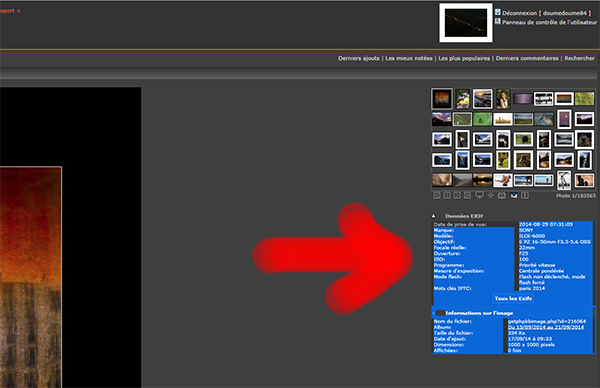Click the metering value Centrale pondérée
The width and height of the screenshot is (600, 388).
[541, 271]
